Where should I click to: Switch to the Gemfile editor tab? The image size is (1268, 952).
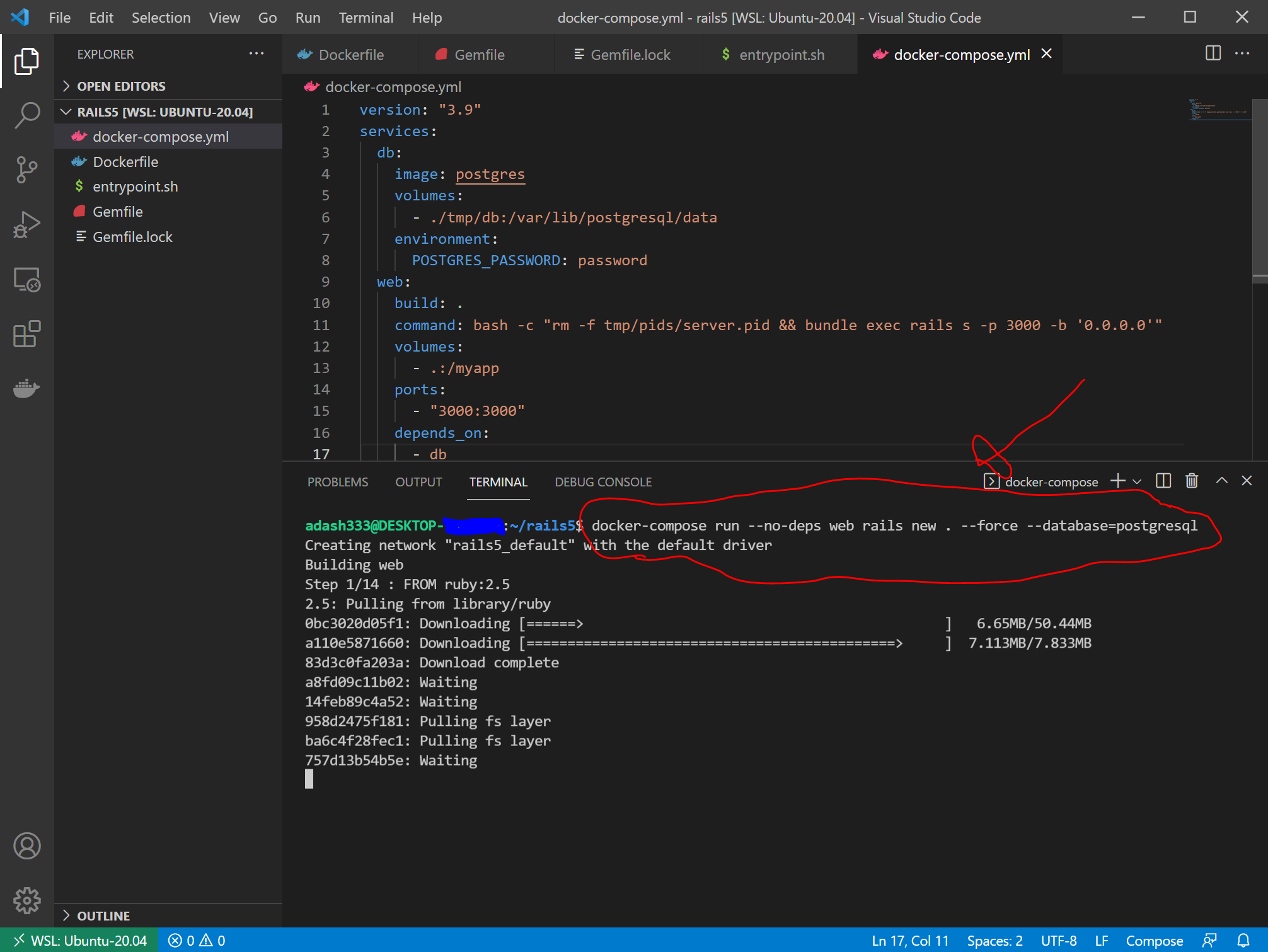click(486, 55)
